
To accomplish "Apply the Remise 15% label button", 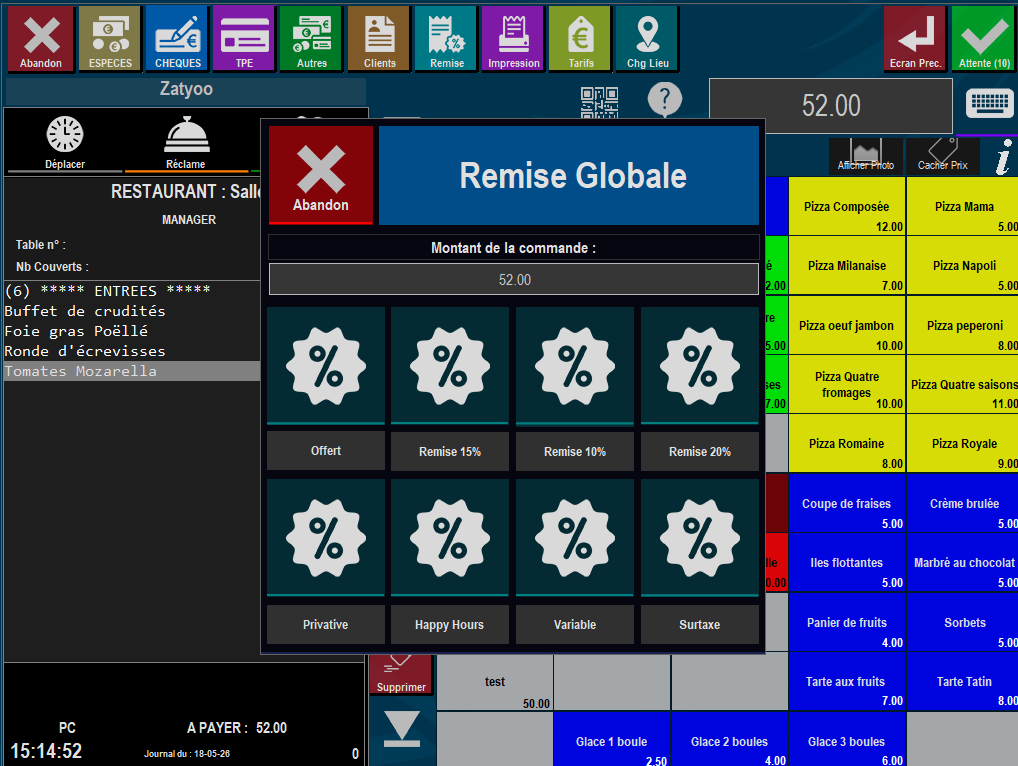I will click(x=450, y=451).
